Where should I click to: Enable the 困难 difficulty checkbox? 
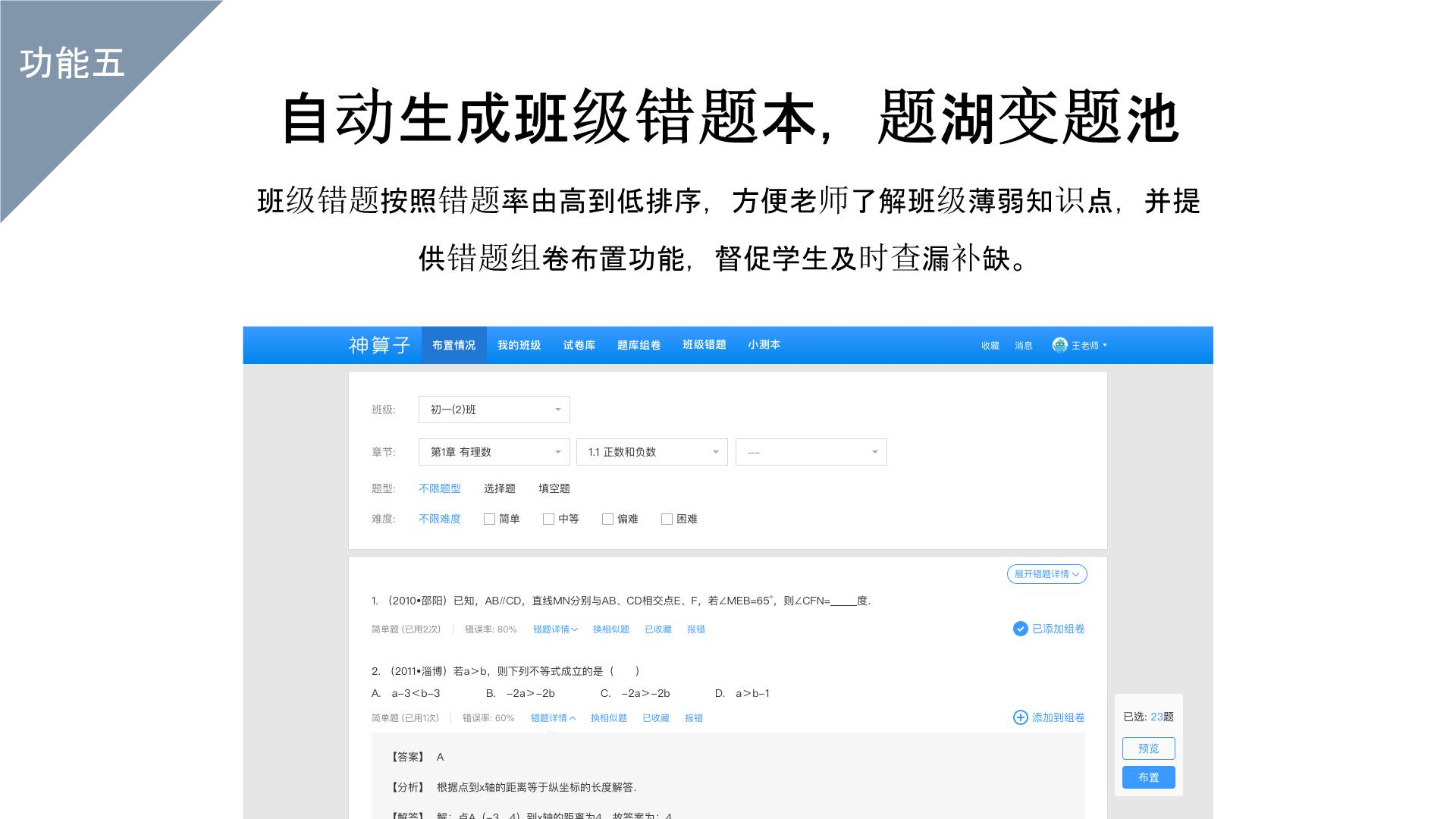667,519
